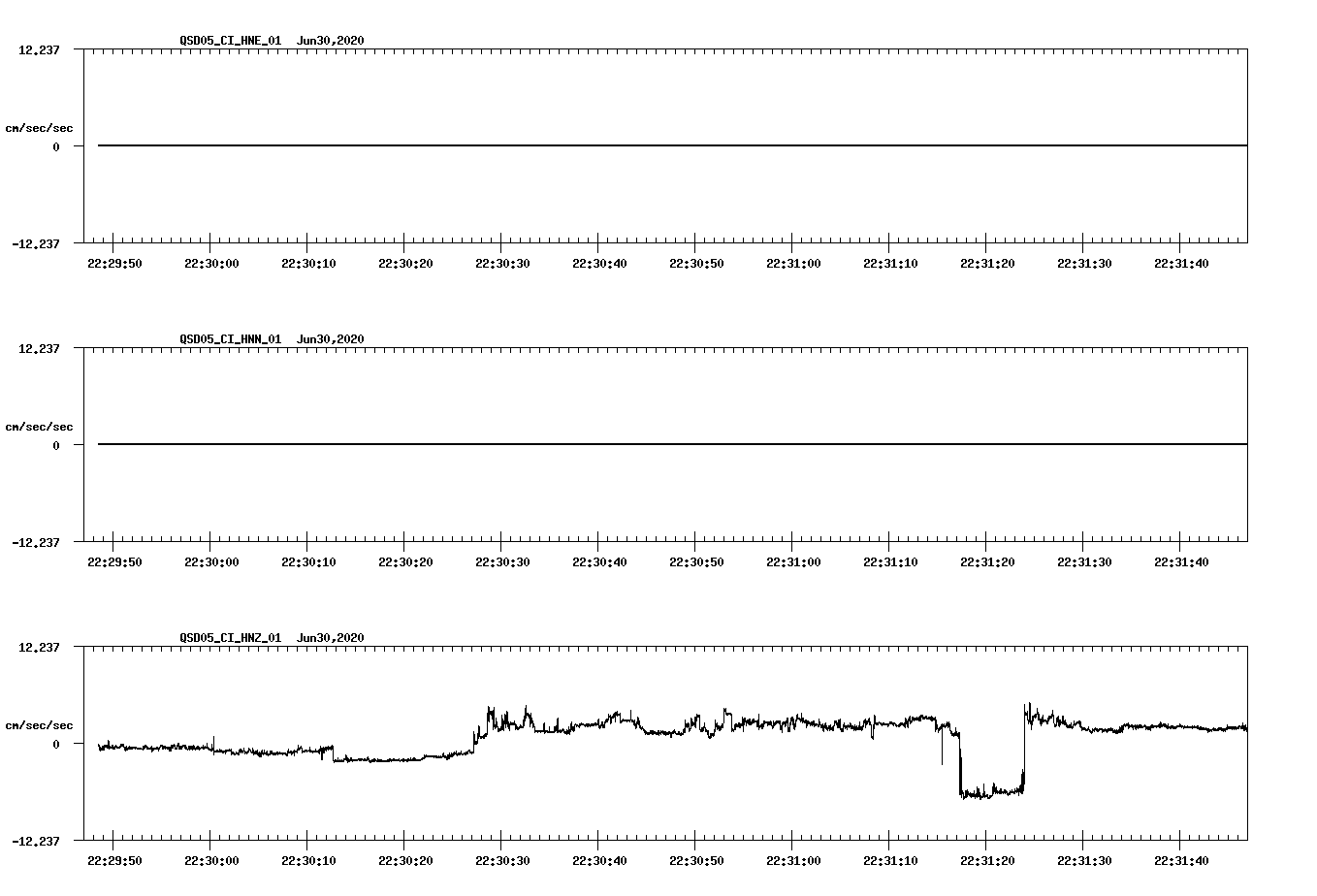Click the 22:30:00 time label under the HNN plot
This screenshot has height=896, width=1317.
point(211,562)
